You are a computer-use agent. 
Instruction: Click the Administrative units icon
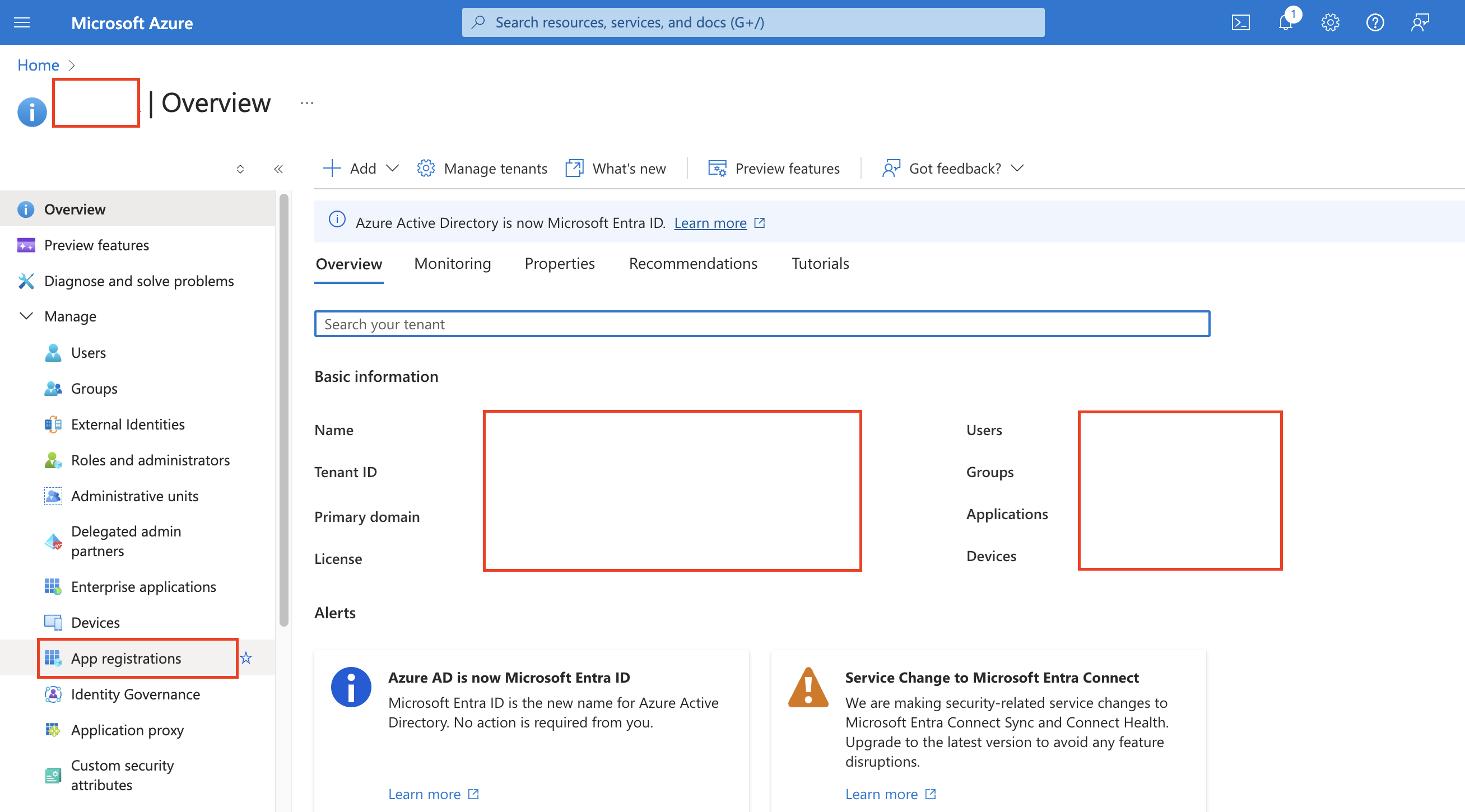[53, 496]
